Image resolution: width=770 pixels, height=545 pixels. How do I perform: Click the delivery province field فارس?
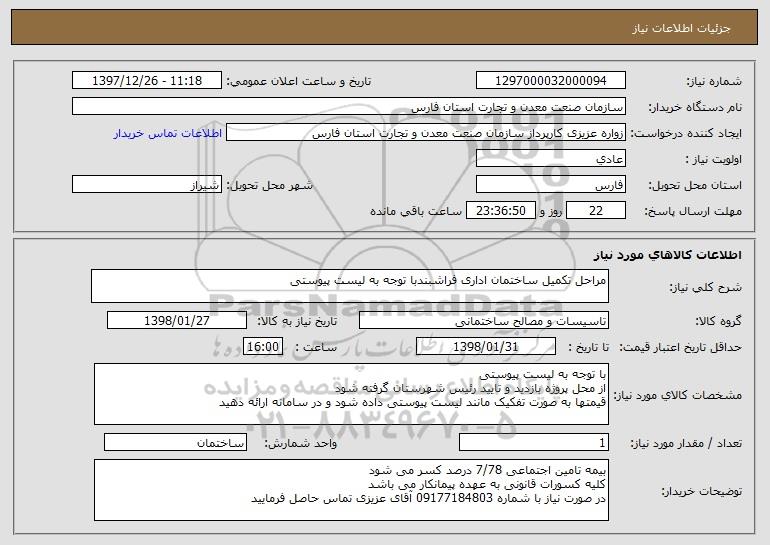pyautogui.click(x=550, y=185)
